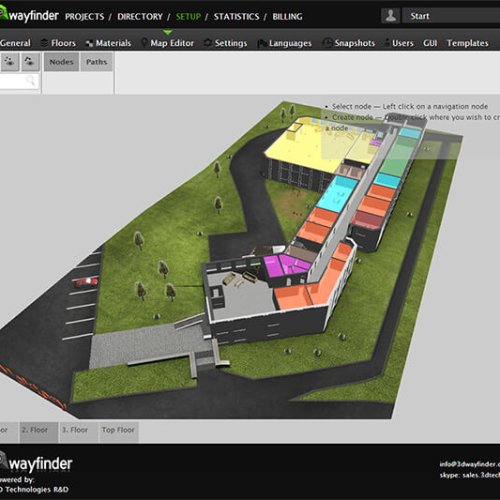
Task: Click the red car on map
Action: pos(86,282)
